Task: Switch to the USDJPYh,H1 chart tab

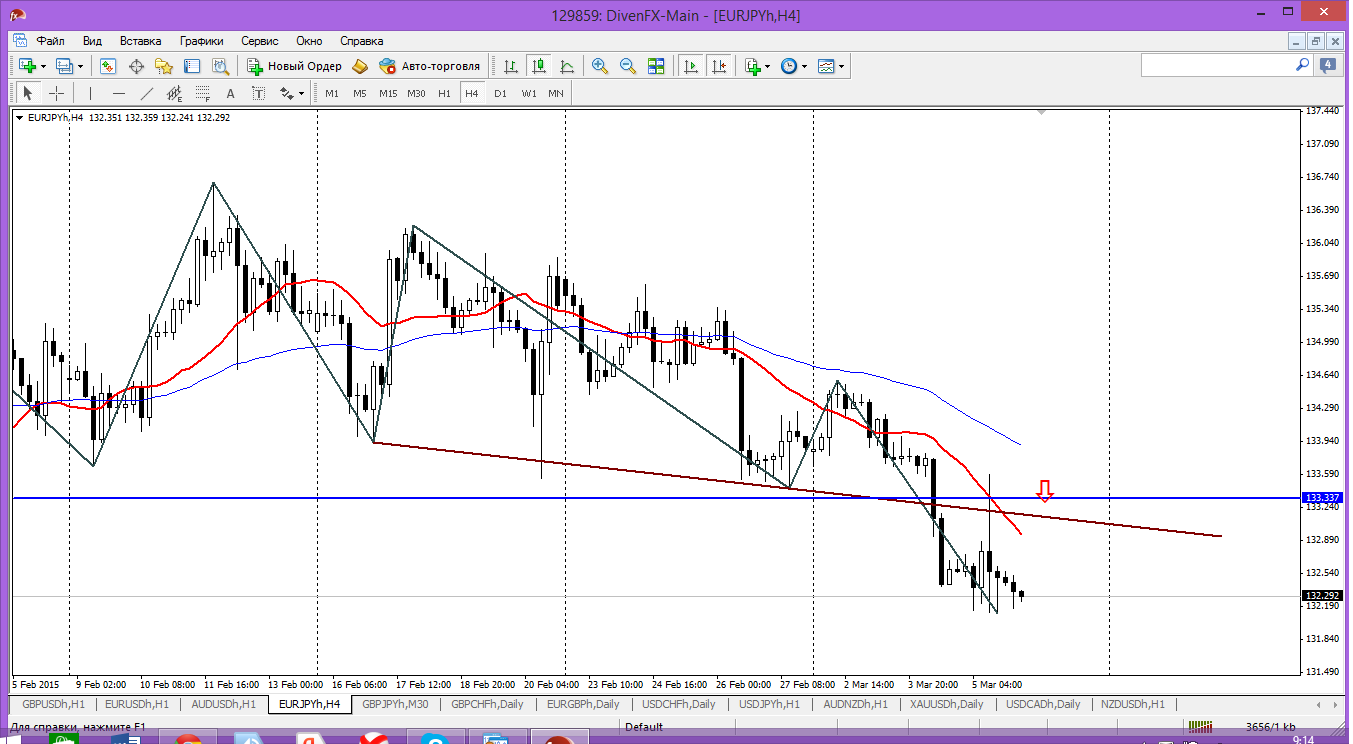Action: tap(769, 704)
